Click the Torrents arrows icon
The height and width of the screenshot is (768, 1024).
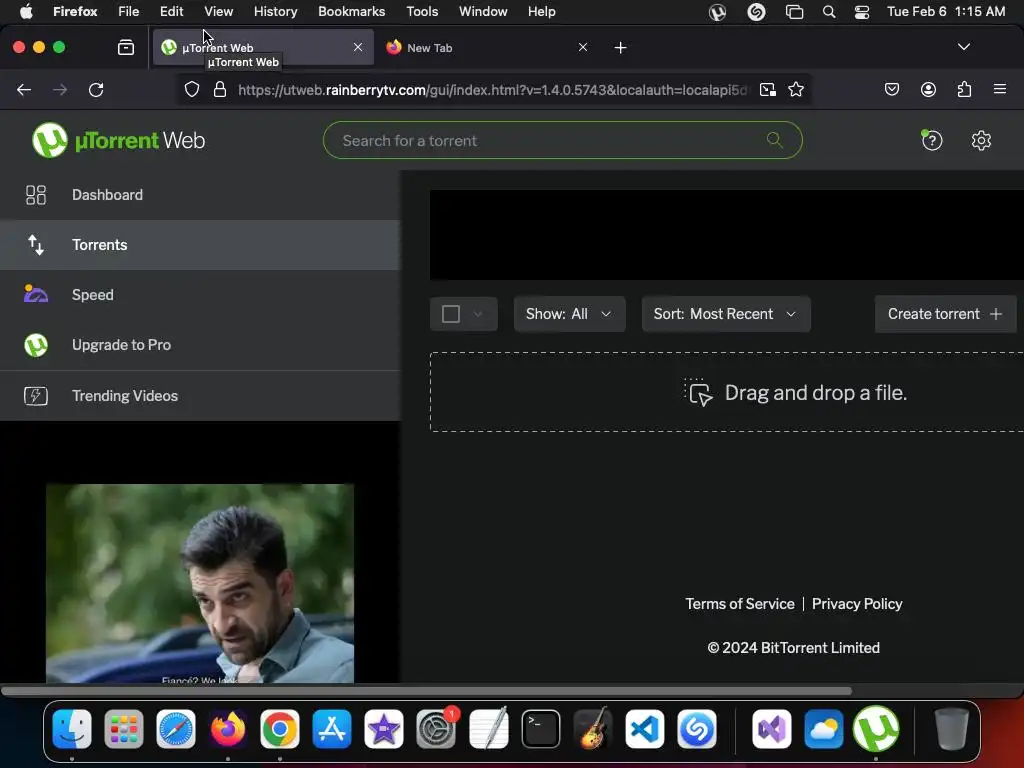click(36, 245)
